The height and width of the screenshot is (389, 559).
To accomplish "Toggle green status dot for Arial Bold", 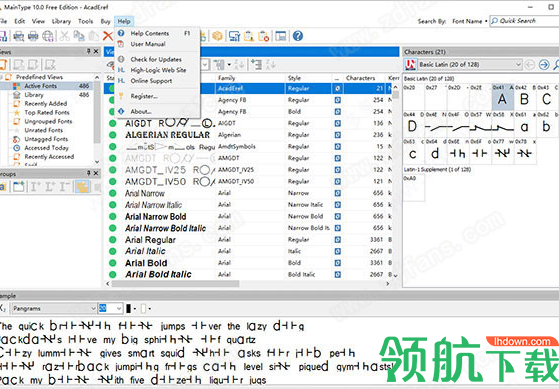I will click(x=113, y=263).
